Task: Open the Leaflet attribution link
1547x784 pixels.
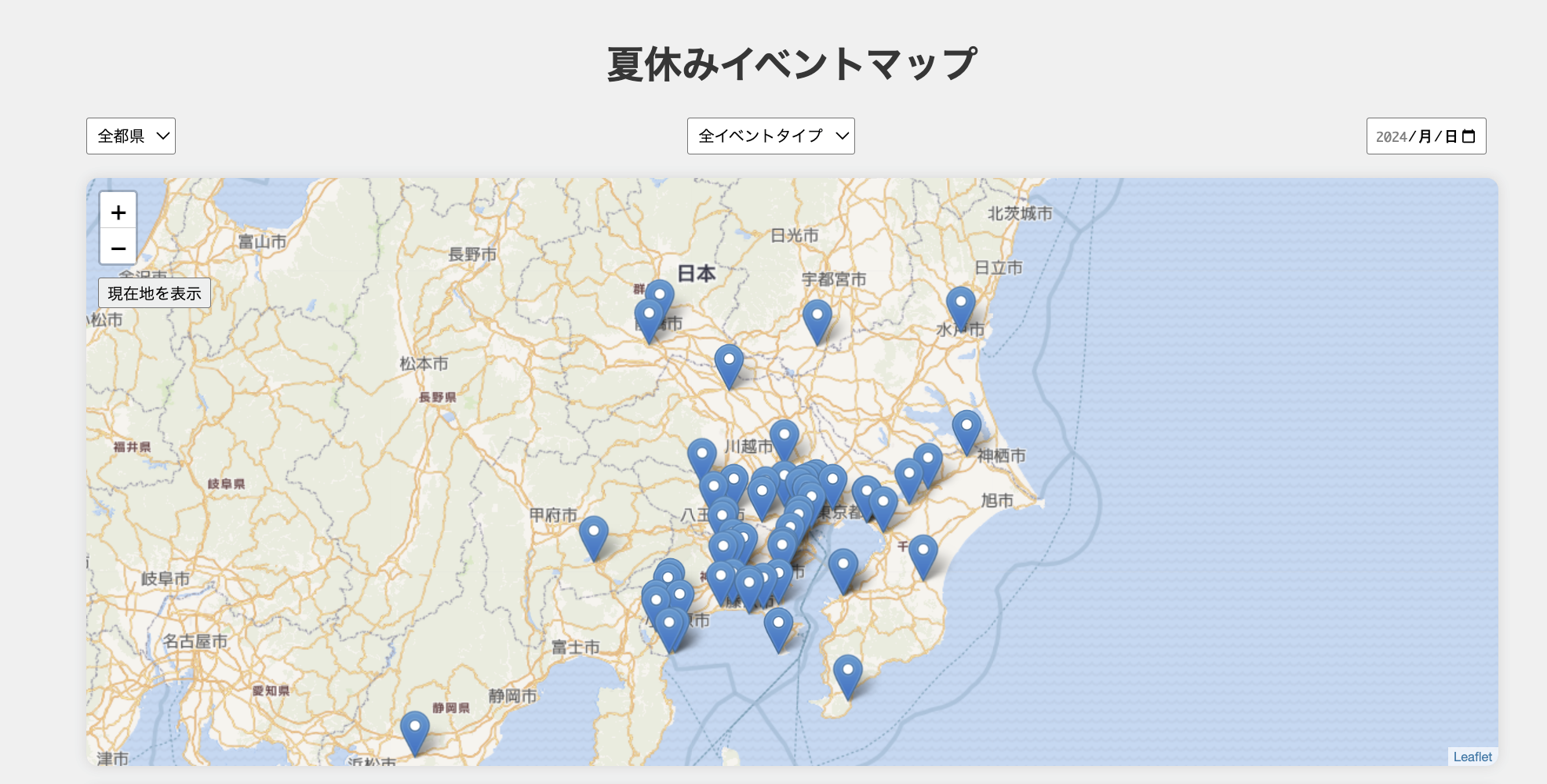Action: (1472, 757)
